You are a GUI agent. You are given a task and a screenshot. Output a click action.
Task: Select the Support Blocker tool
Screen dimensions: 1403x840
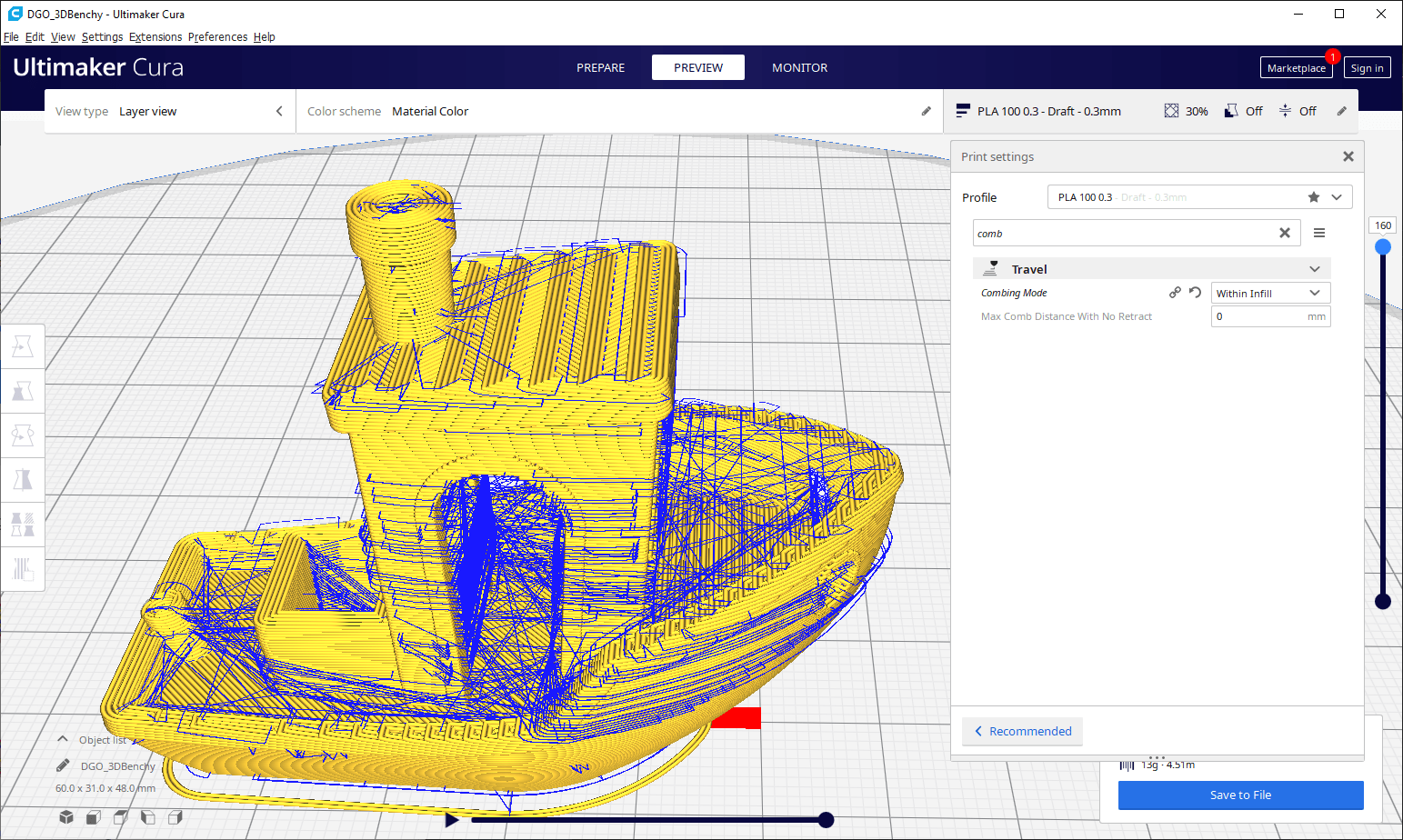pos(23,569)
